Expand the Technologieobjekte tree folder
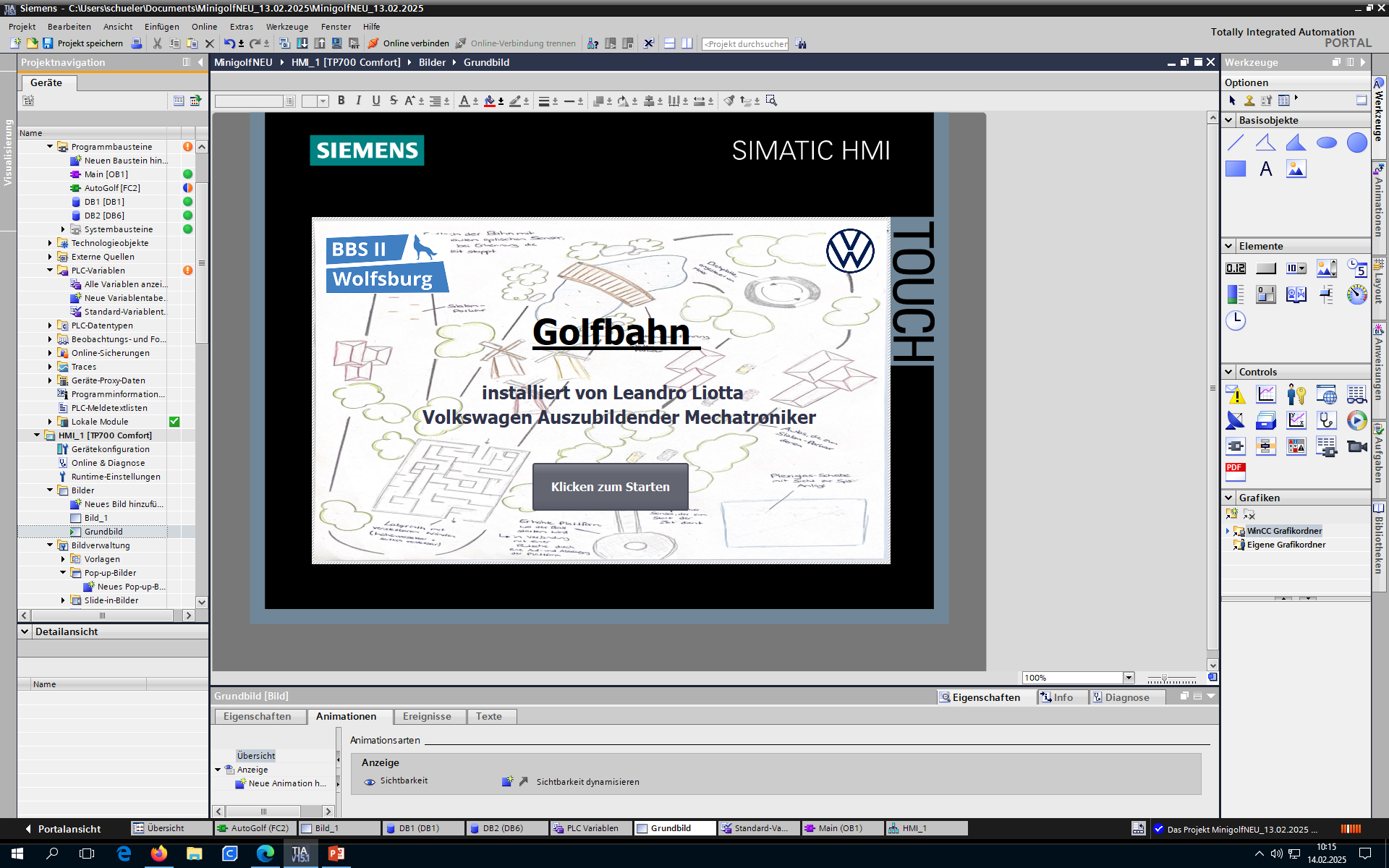 pos(50,243)
